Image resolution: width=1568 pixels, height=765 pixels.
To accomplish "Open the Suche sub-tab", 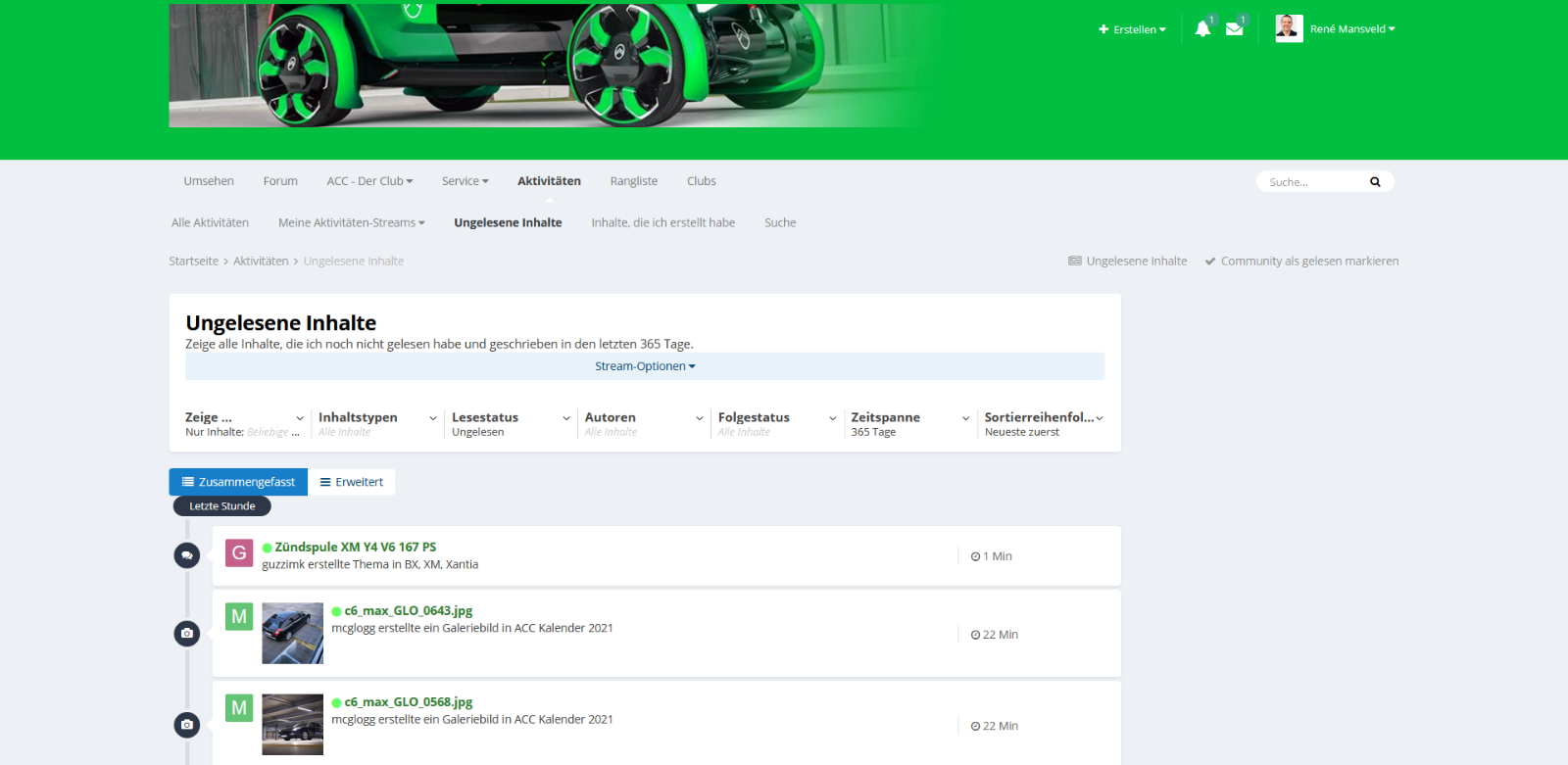I will [x=780, y=222].
